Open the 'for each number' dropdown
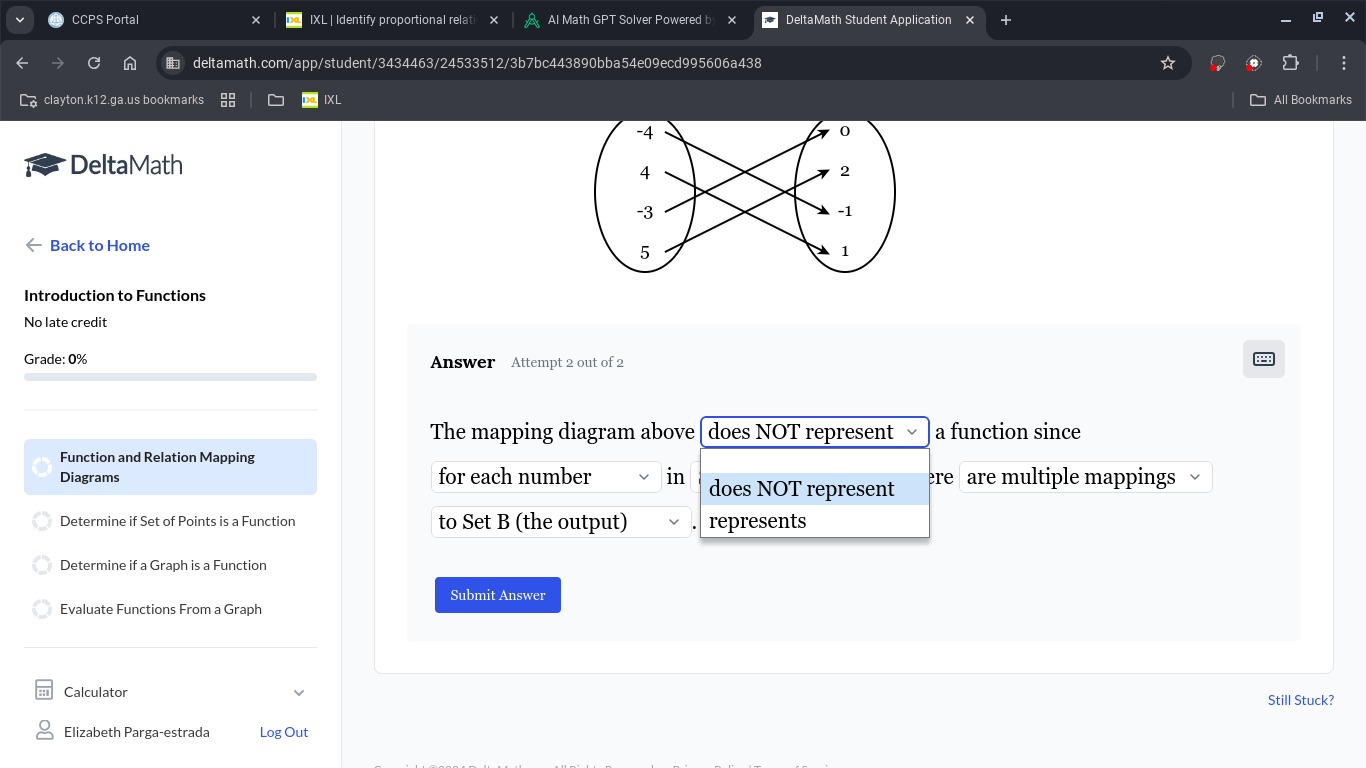Screen dimensions: 1366x768 (x=546, y=477)
